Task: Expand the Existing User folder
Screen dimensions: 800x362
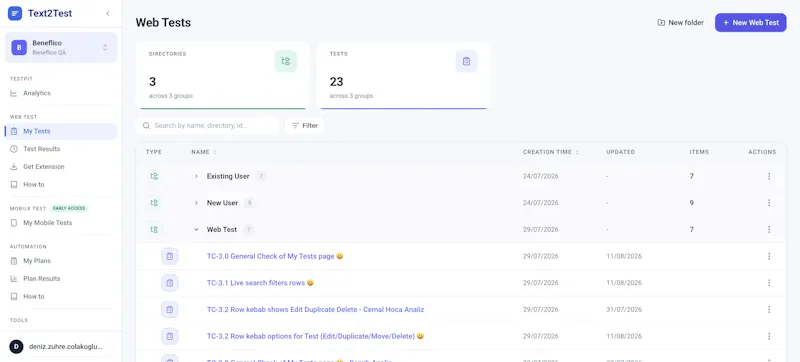Action: click(x=196, y=176)
